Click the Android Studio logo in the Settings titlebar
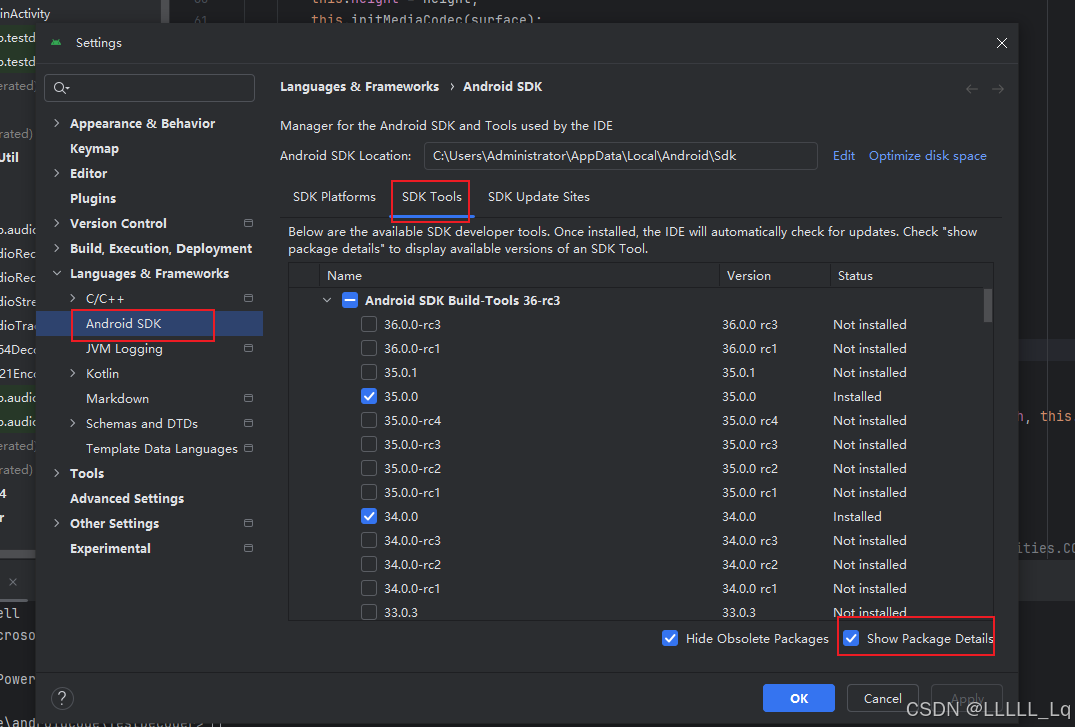 tap(57, 43)
